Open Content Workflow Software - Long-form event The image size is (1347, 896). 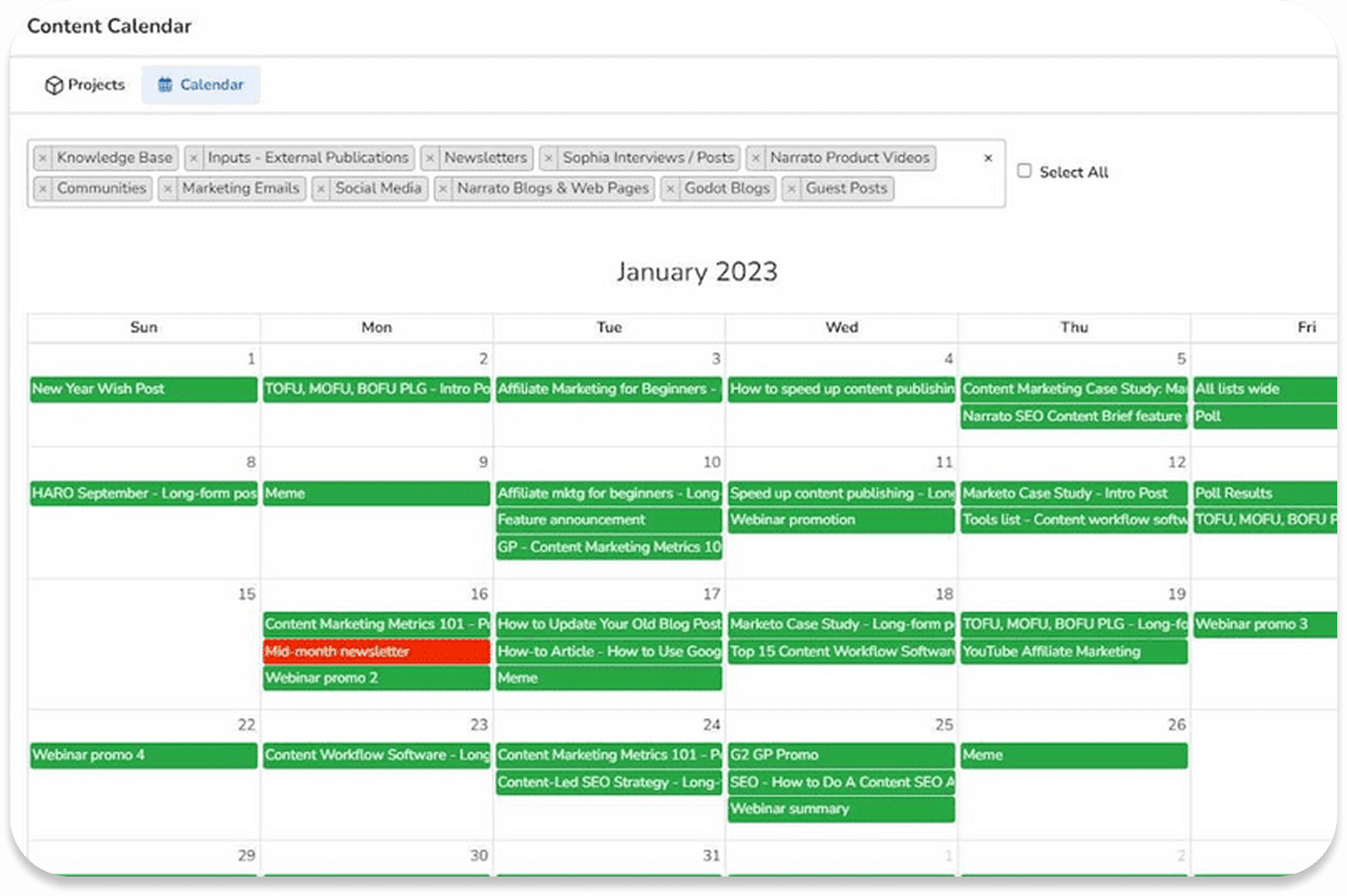[x=376, y=755]
